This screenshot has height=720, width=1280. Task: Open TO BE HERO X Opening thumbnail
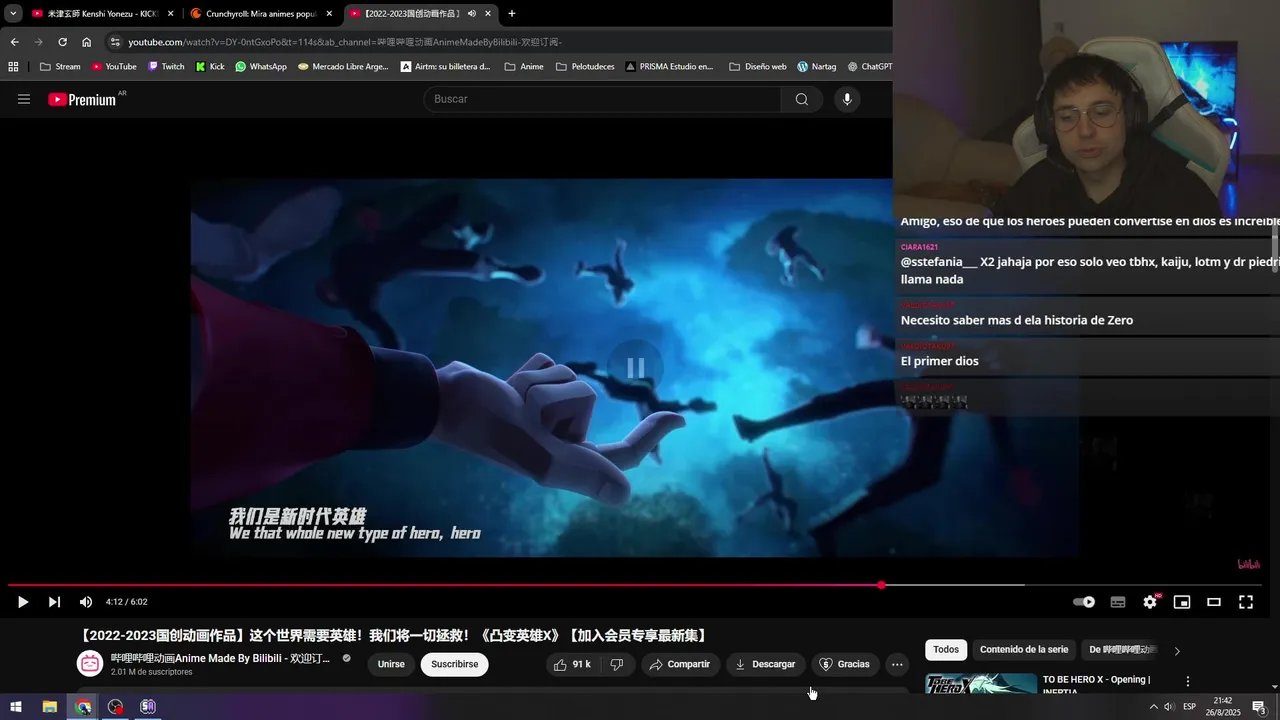[981, 683]
